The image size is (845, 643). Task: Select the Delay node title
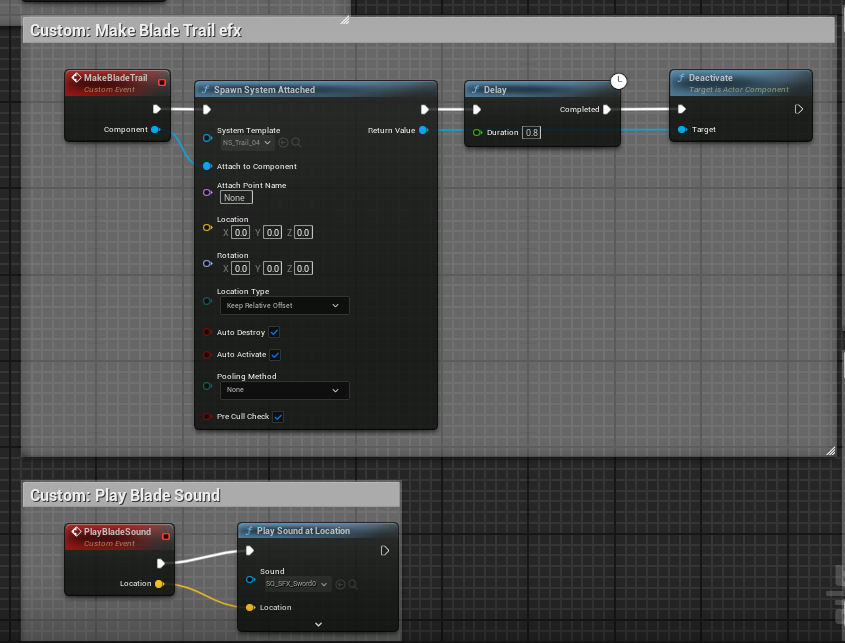495,89
